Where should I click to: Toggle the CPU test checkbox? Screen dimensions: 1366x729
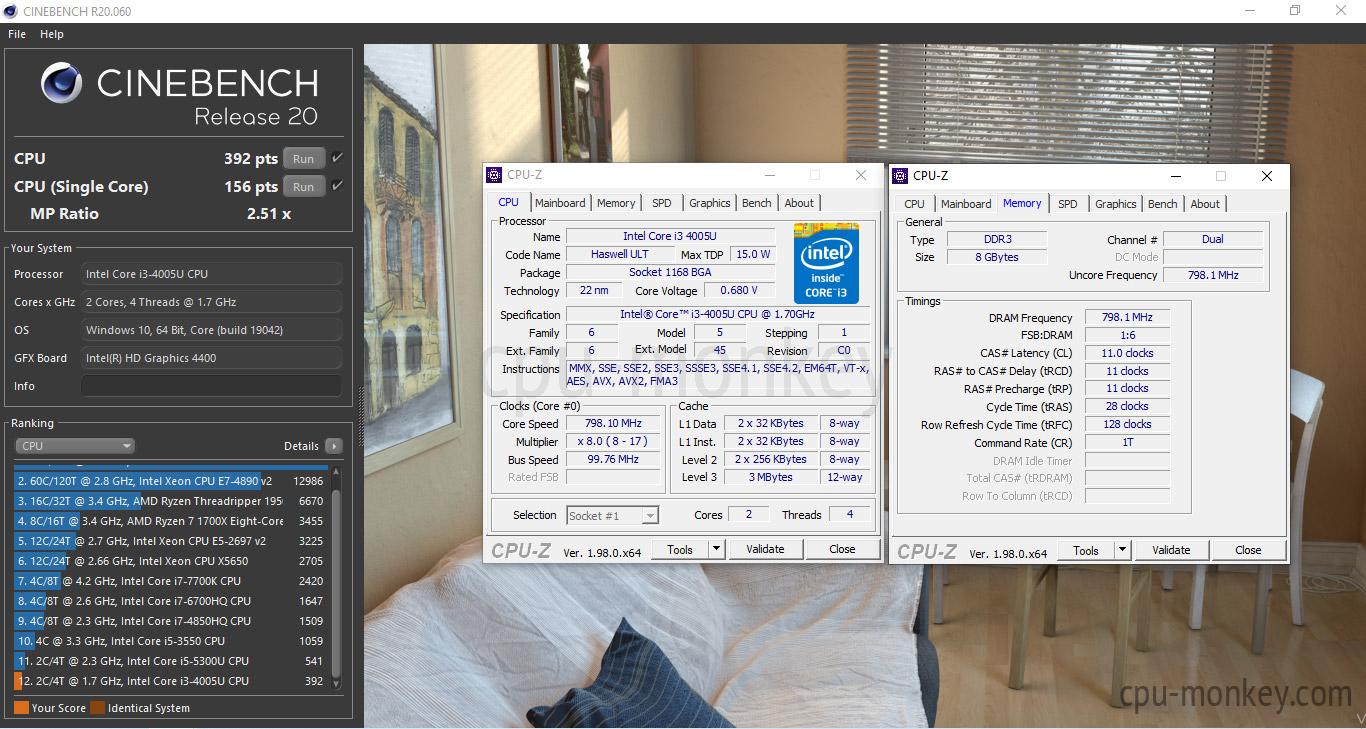[x=337, y=158]
